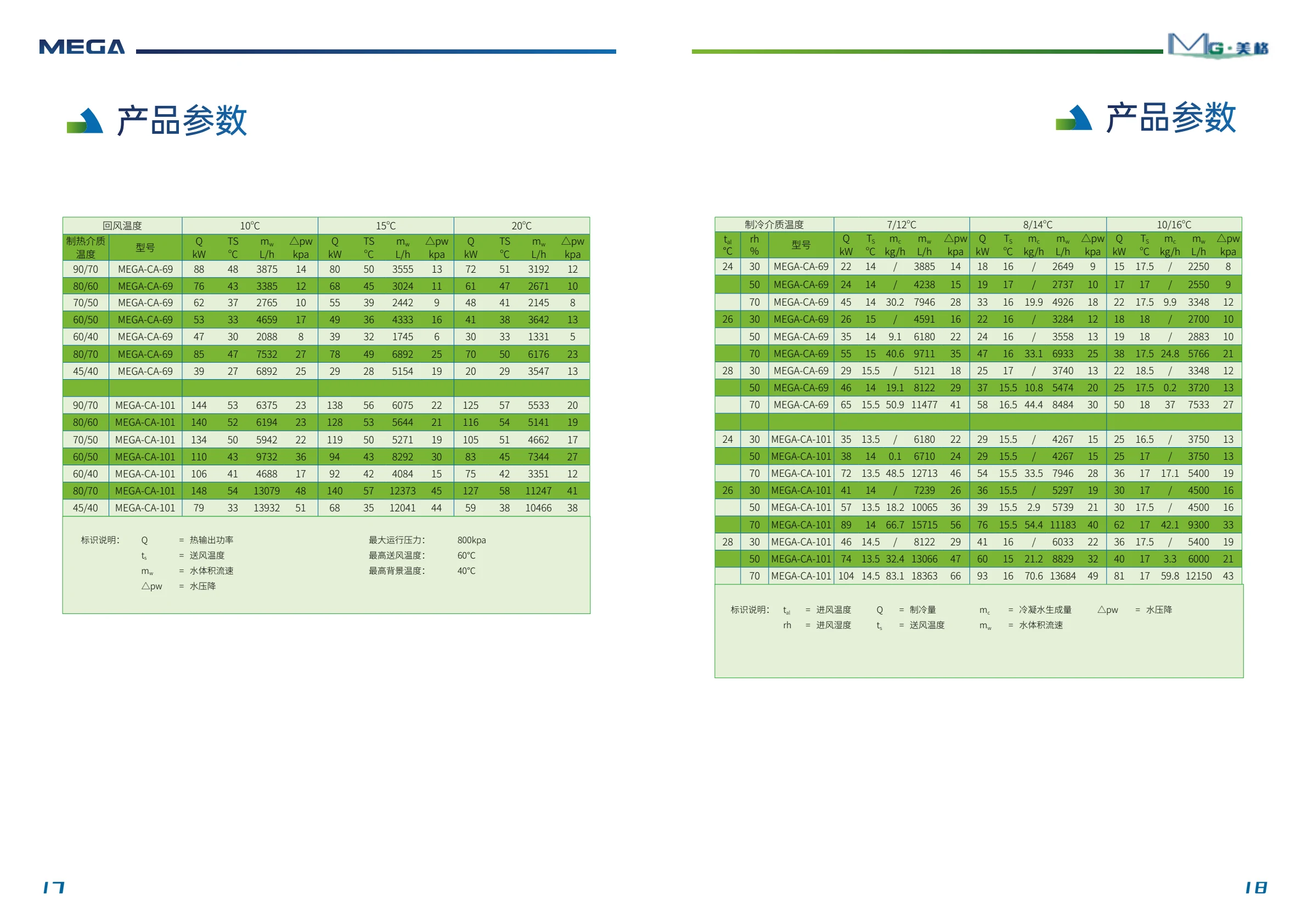Select the value 9300

pos(1198,525)
